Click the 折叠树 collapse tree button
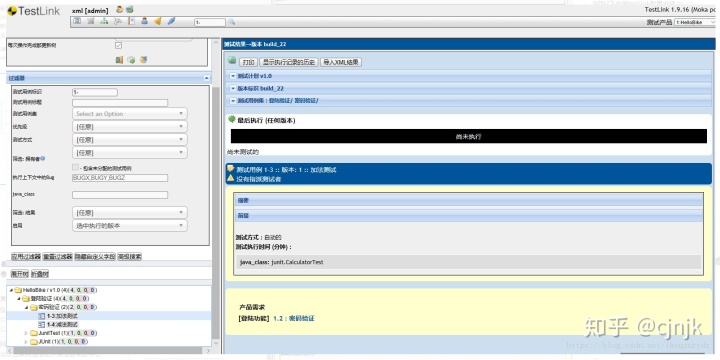This screenshot has height=360, width=720. [x=40, y=274]
